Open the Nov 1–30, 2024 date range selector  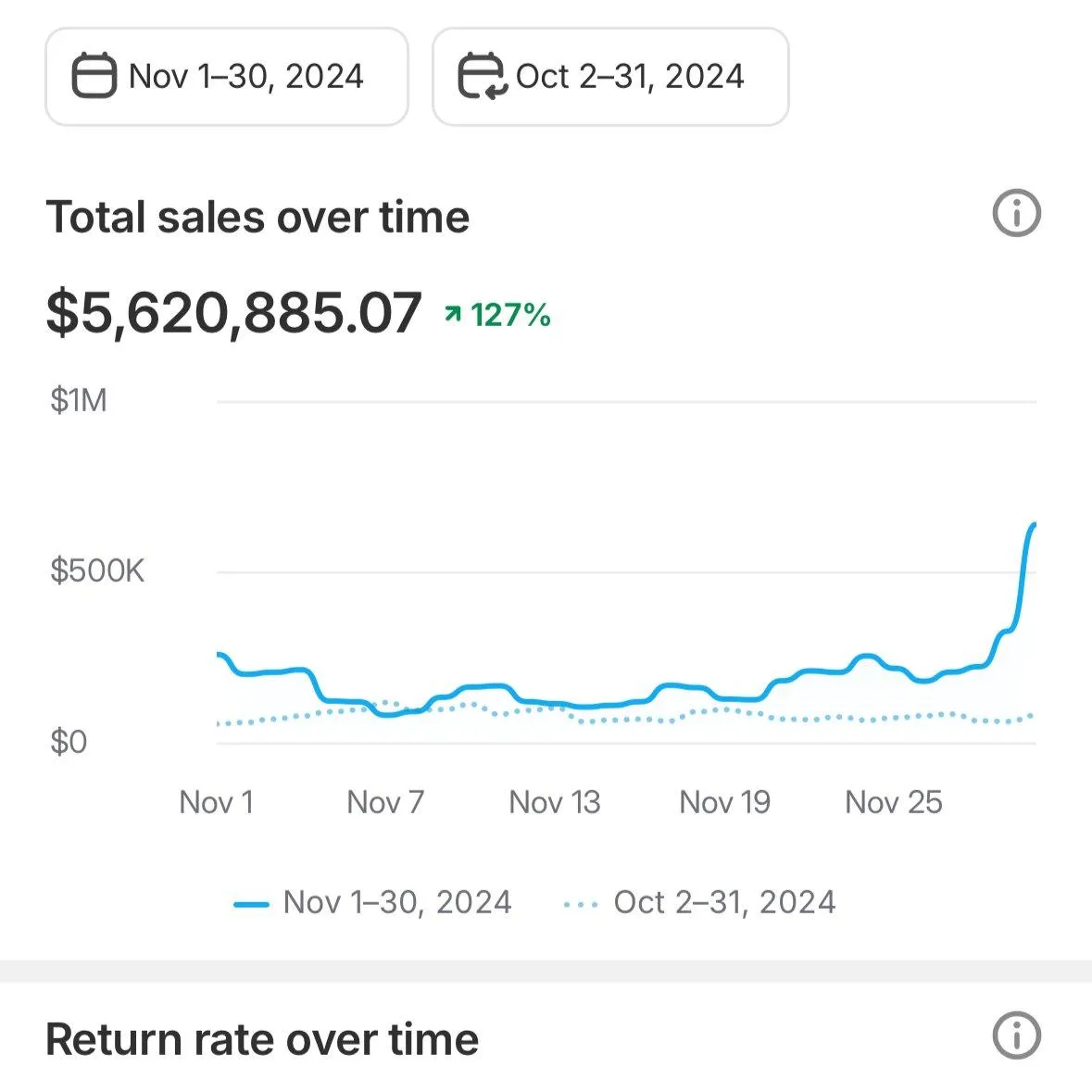[227, 77]
